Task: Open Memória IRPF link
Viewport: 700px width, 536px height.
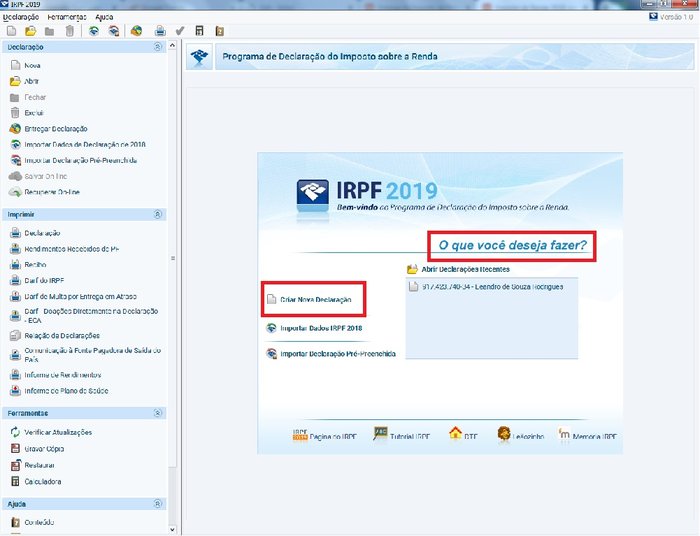Action: (587, 434)
